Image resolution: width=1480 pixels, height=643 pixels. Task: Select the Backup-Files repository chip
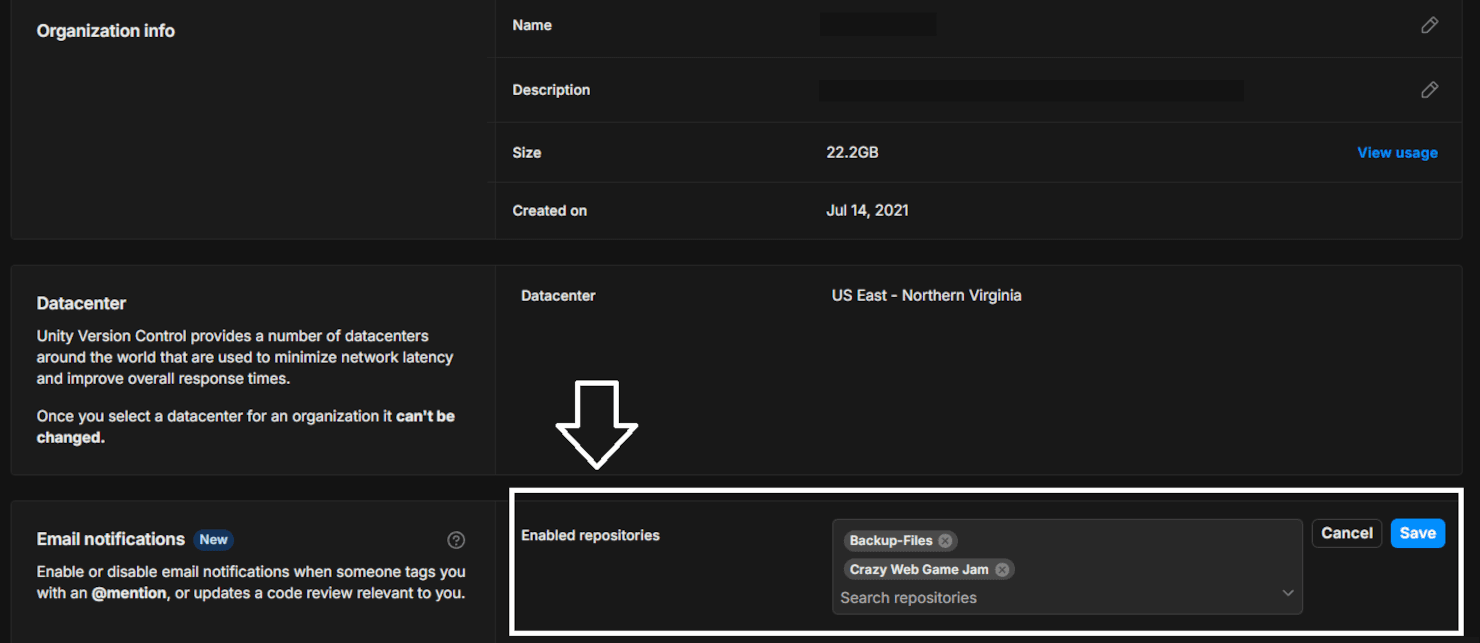[892, 540]
